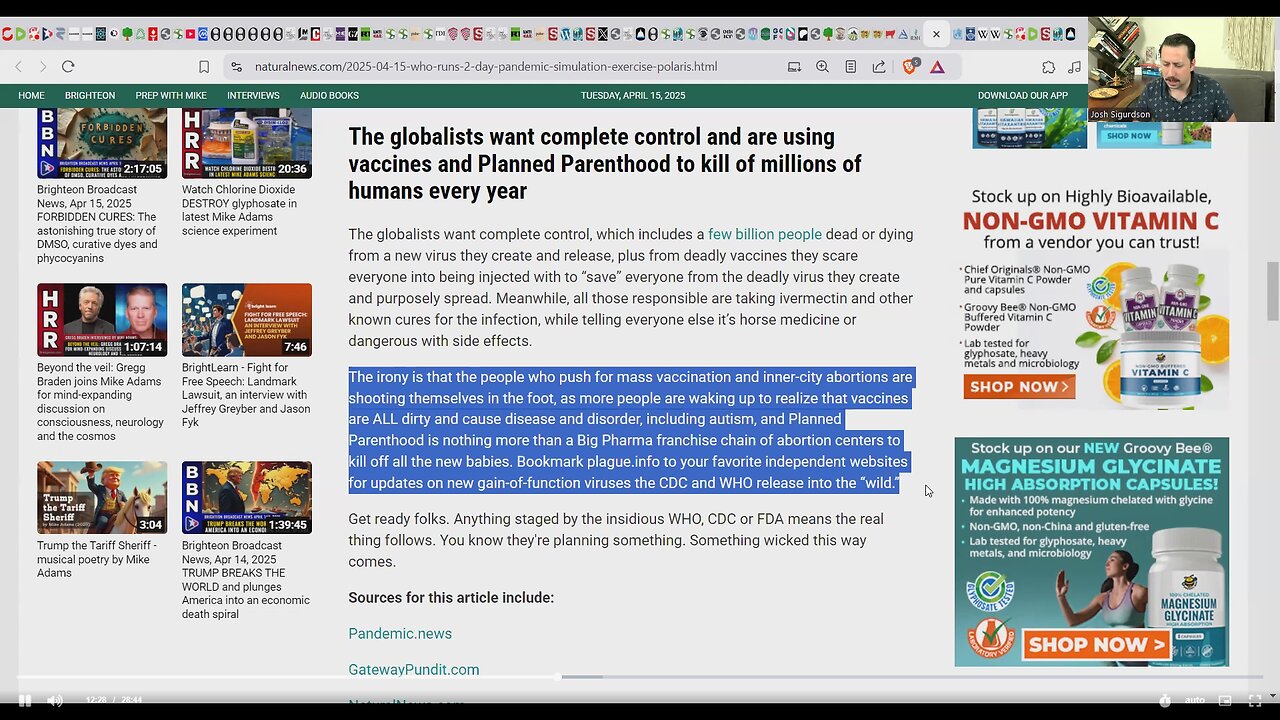Screen dimensions: 1280x720
Task: Click Vitamin C ad SHOP NOW button
Action: pos(1019,386)
